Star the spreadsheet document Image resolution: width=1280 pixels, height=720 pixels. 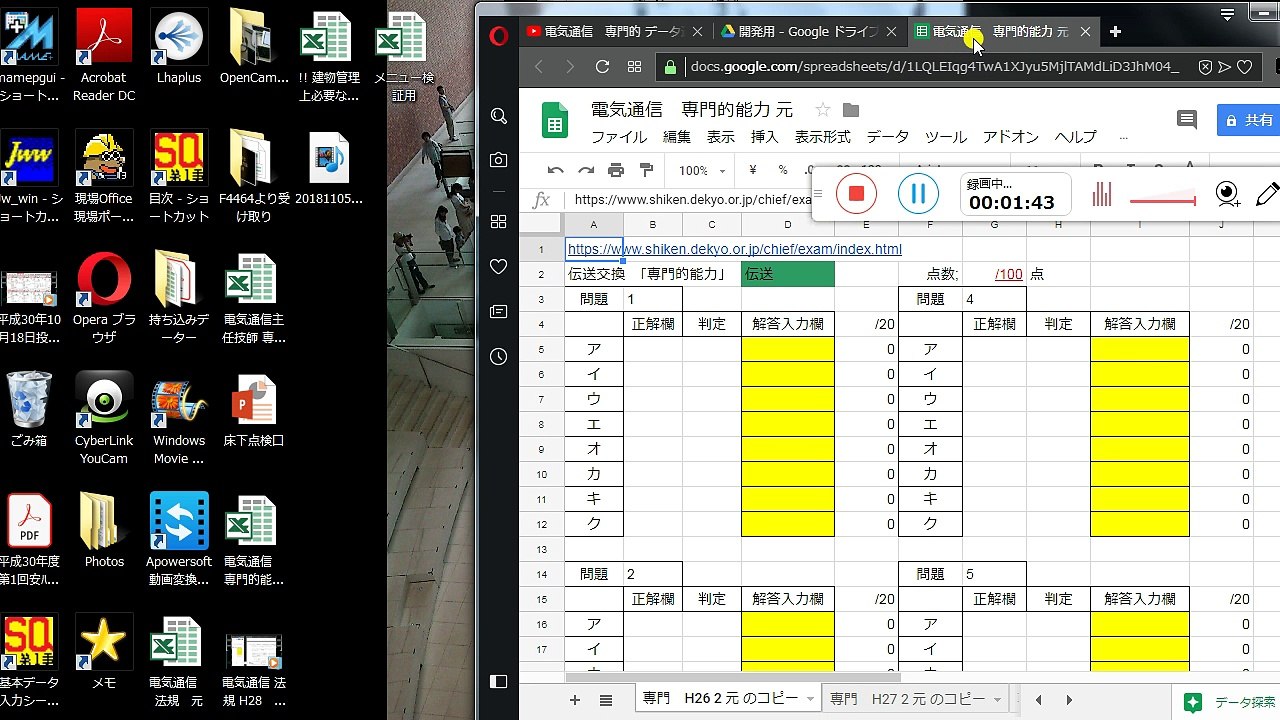tap(823, 109)
